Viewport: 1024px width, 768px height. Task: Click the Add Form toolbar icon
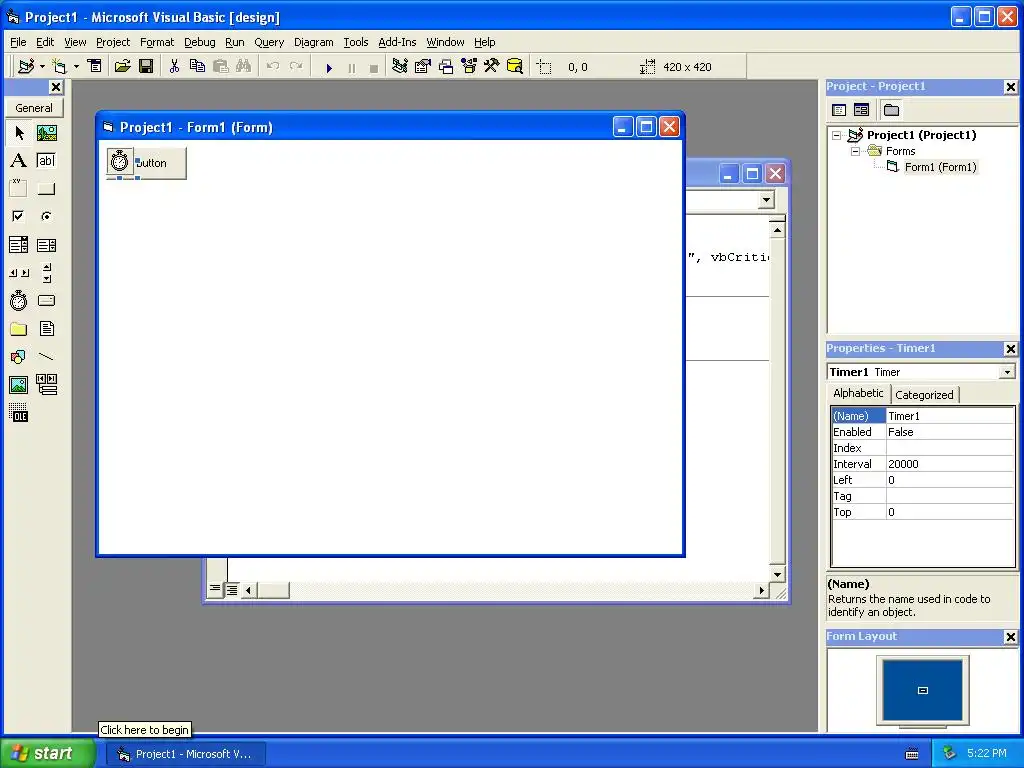tap(60, 67)
